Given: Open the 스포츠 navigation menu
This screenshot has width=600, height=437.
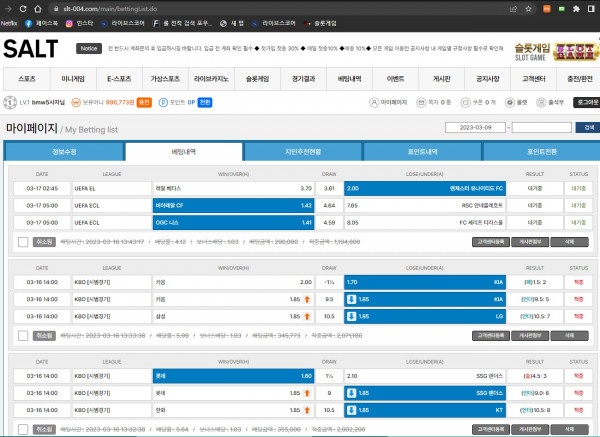Looking at the screenshot, I should tap(27, 78).
